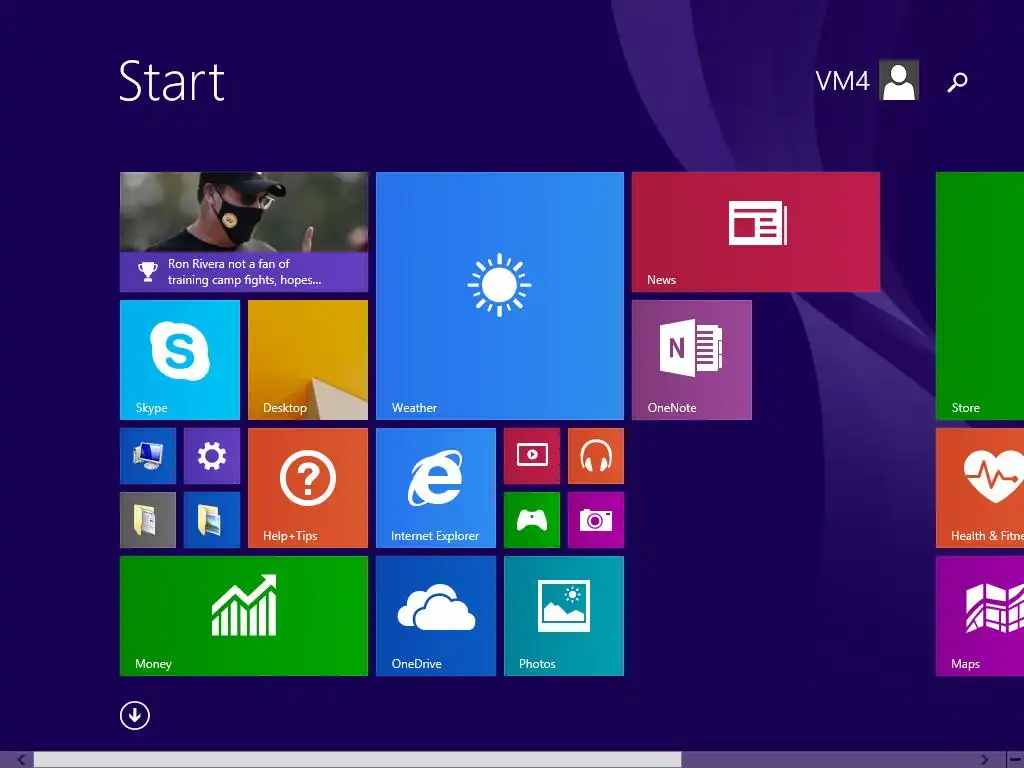Open the Desktop tile

point(308,360)
